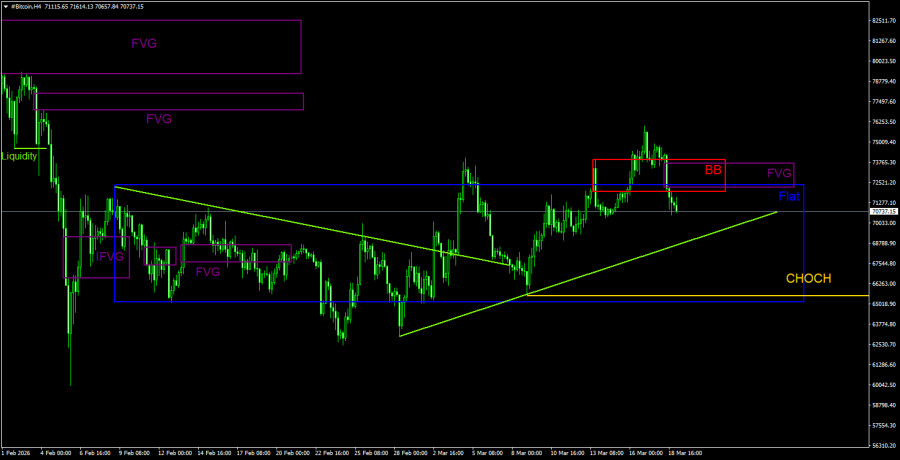Click the current price tag 70737.15

[x=883, y=211]
